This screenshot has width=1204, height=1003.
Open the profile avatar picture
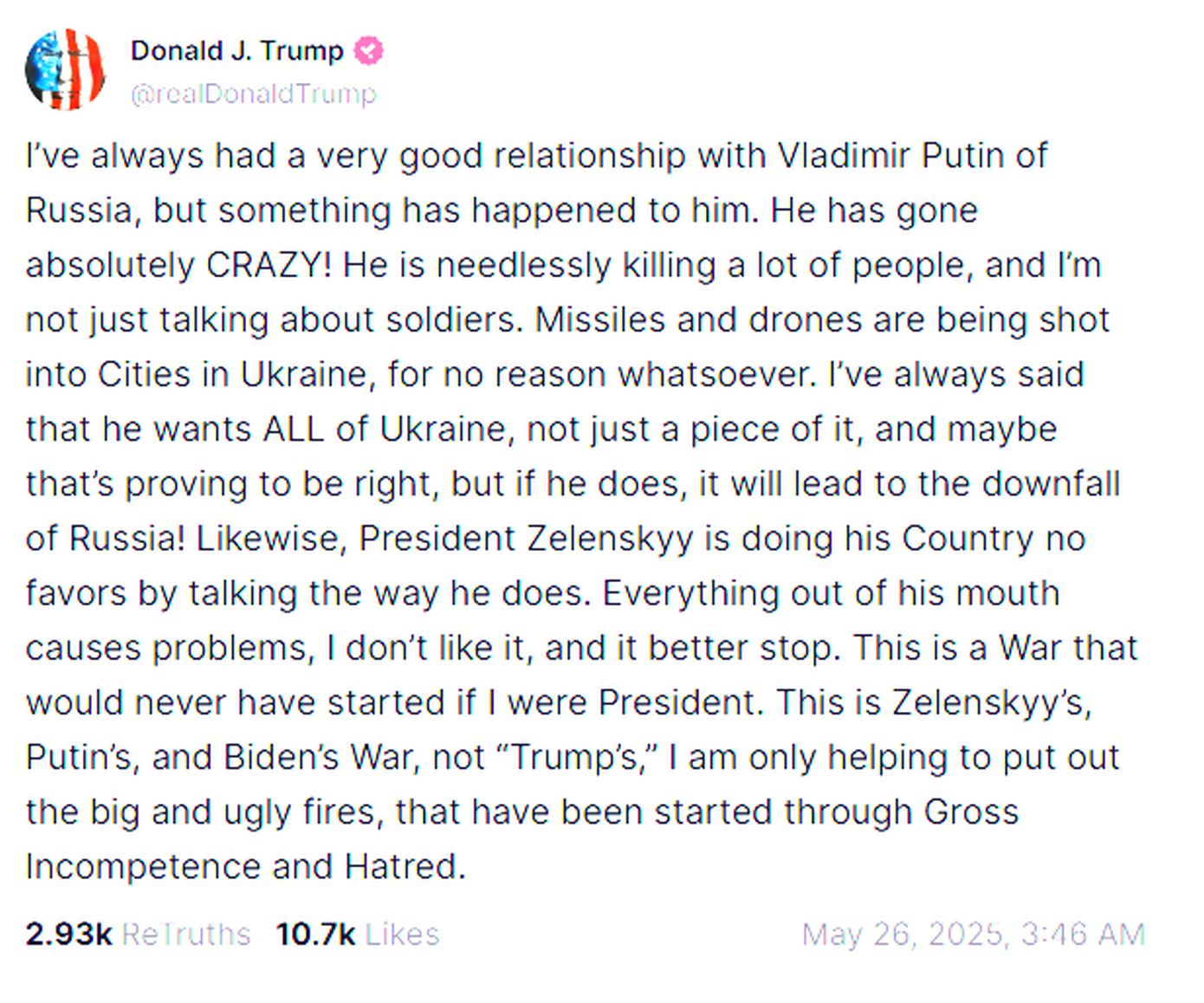click(65, 69)
